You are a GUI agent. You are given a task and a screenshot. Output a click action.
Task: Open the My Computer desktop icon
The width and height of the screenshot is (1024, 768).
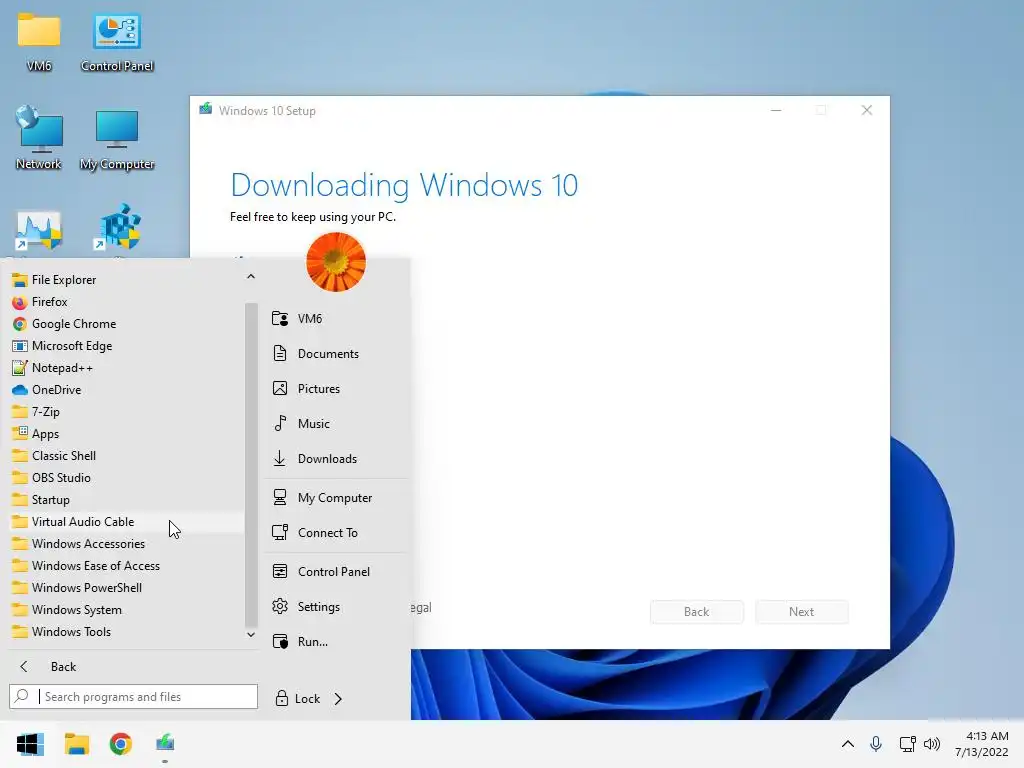[x=117, y=139]
